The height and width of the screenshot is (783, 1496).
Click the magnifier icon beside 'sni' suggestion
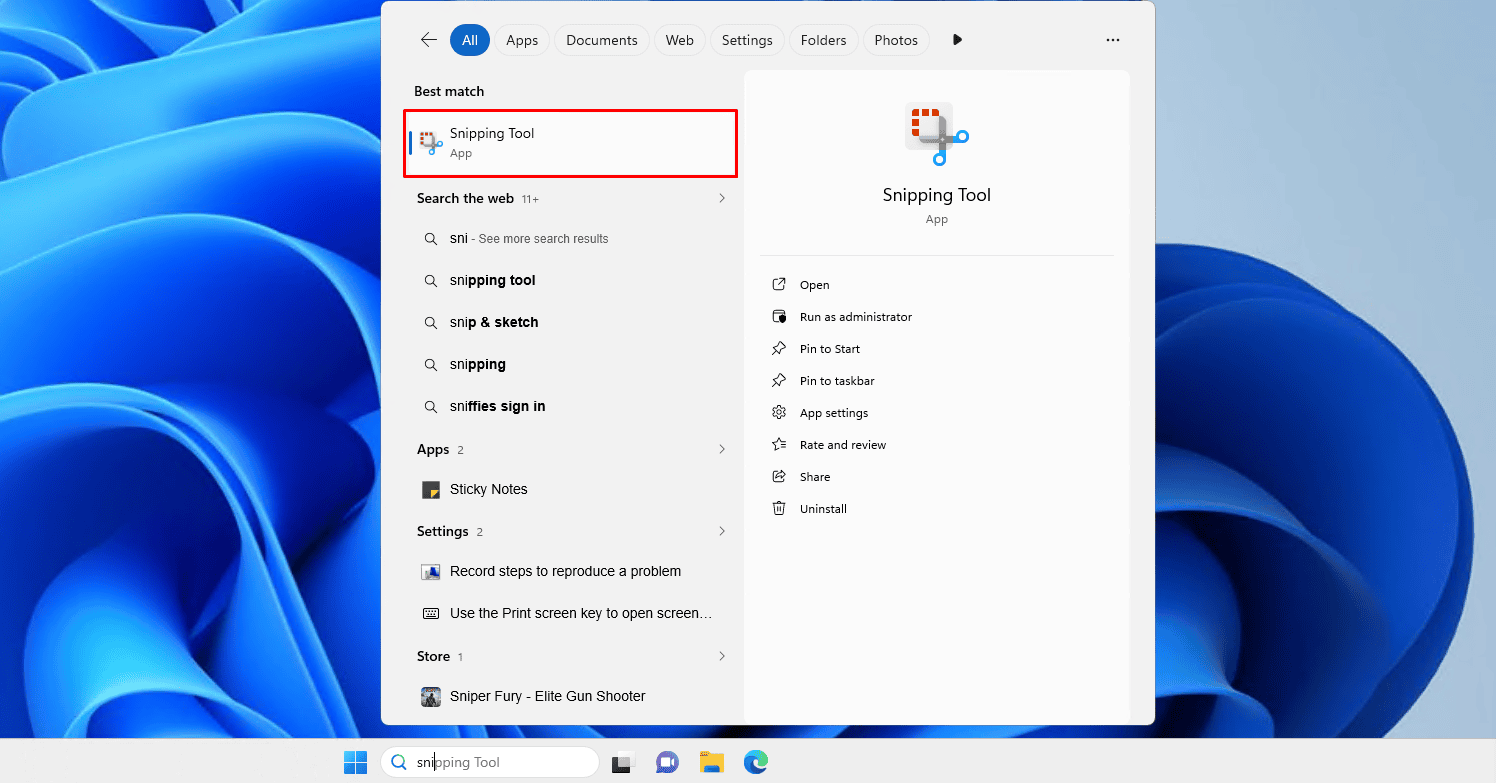(430, 239)
